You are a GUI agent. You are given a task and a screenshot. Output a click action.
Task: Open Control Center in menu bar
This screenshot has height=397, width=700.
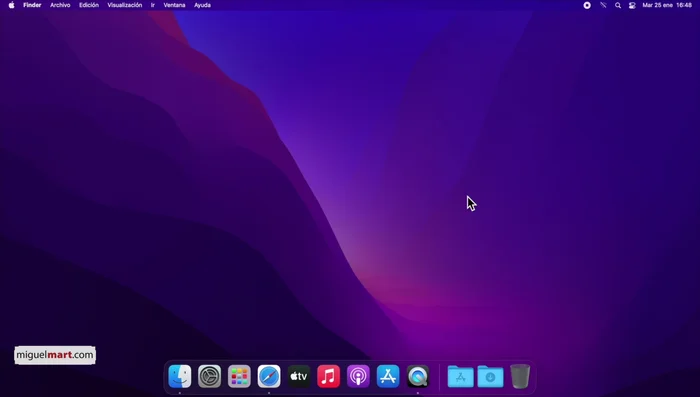tap(632, 5)
